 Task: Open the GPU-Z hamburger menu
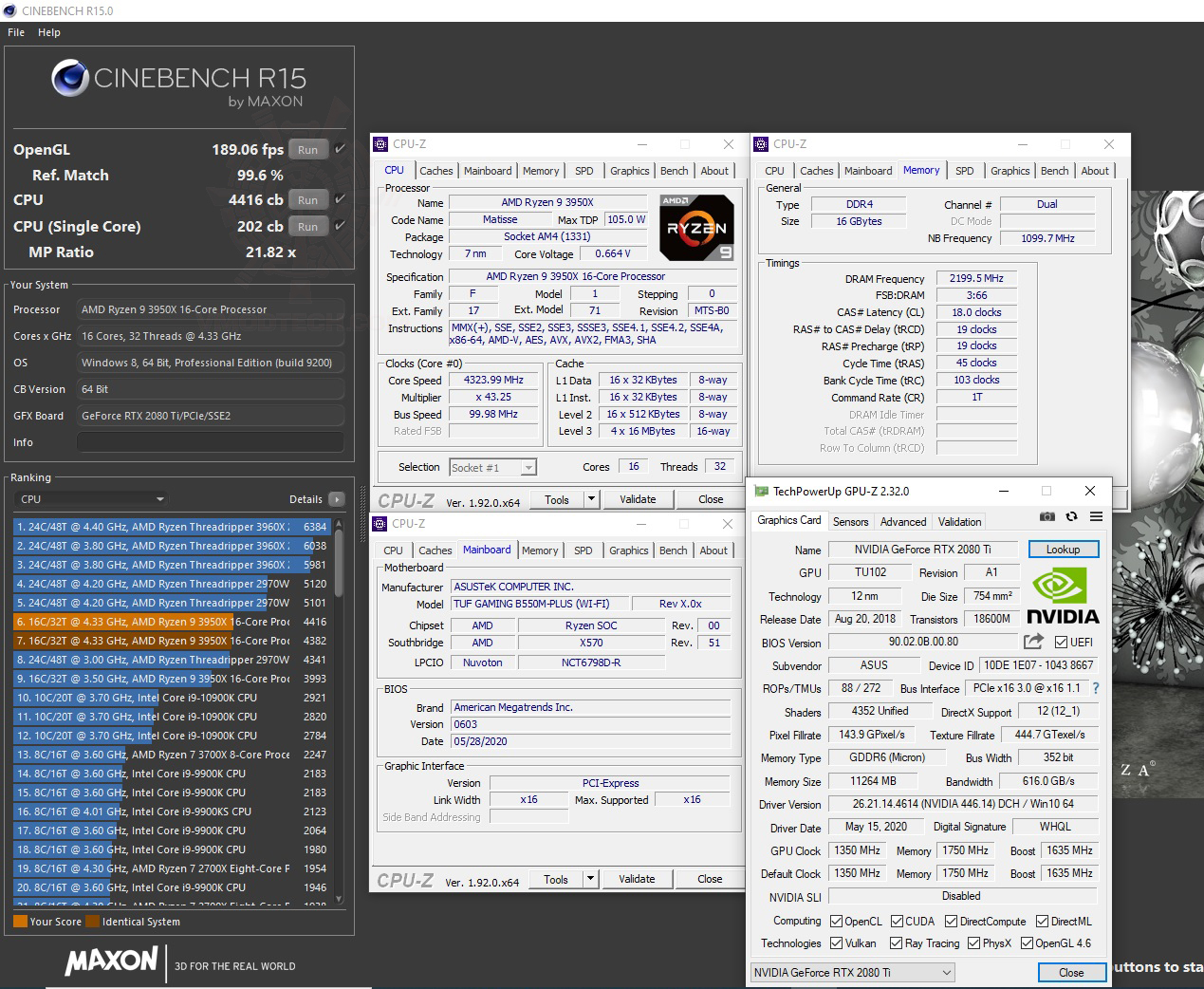point(1096,516)
